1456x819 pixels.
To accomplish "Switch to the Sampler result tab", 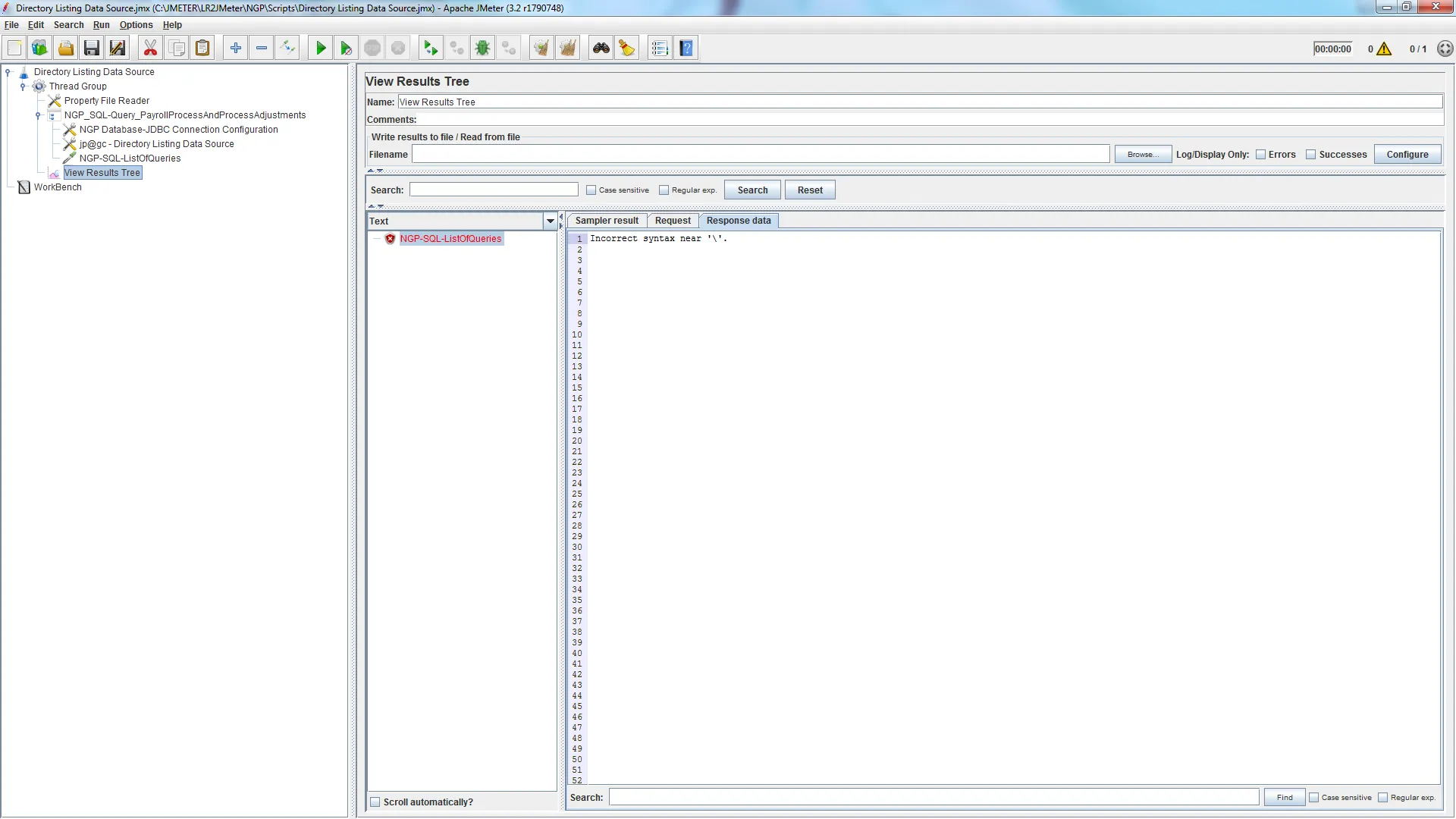I will pos(607,221).
